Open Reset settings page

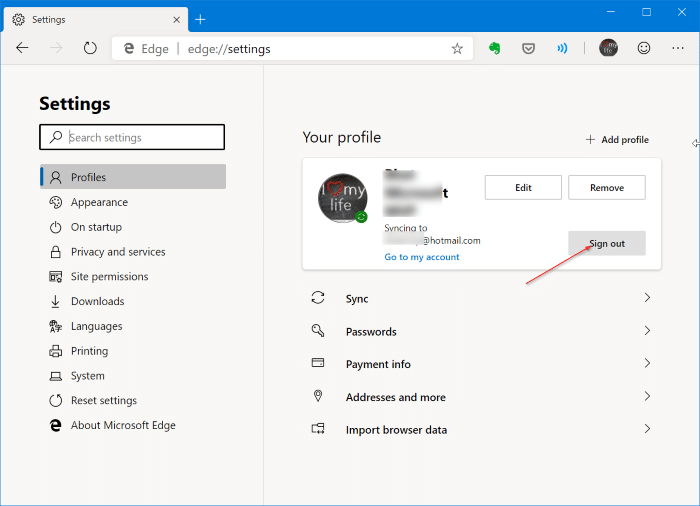tap(133, 401)
